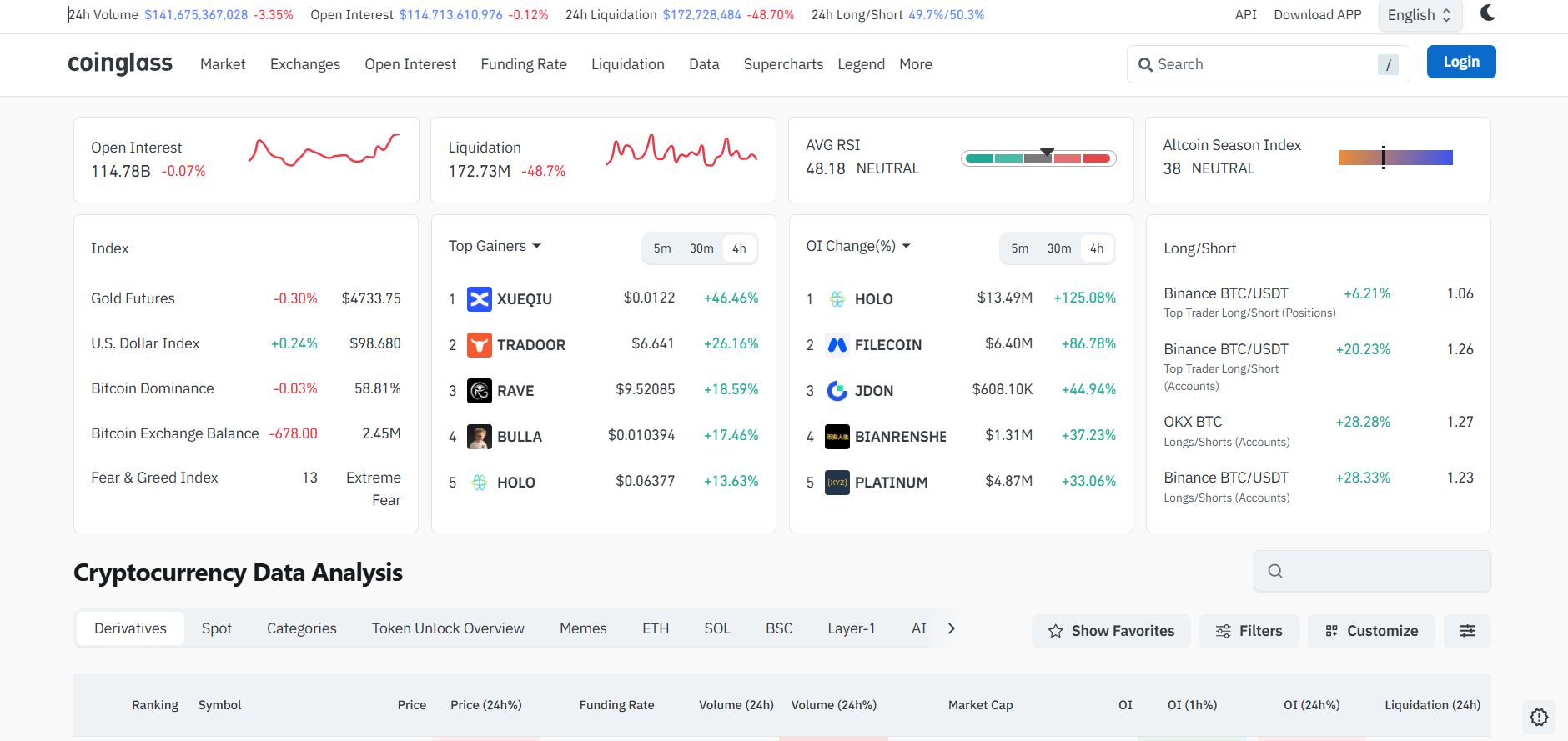Image resolution: width=1568 pixels, height=741 pixels.
Task: Click the Download APP link
Action: (x=1318, y=15)
